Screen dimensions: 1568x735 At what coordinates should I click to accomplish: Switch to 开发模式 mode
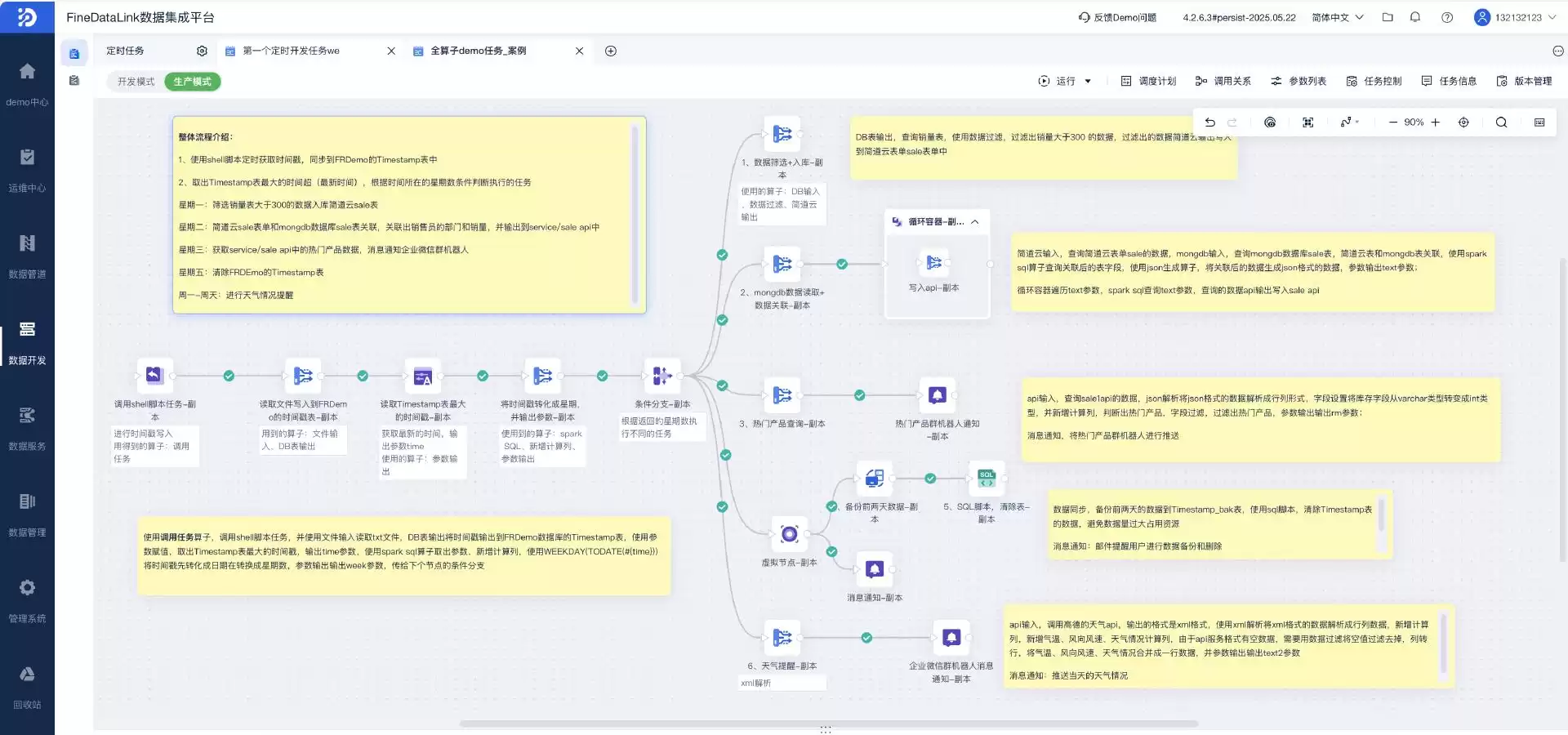(136, 82)
